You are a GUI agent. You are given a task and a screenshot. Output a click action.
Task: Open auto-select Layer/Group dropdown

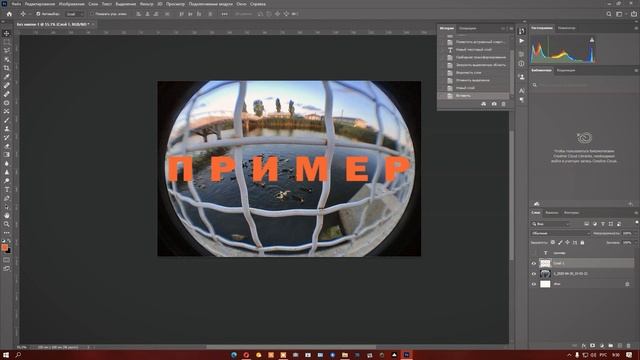click(74, 14)
